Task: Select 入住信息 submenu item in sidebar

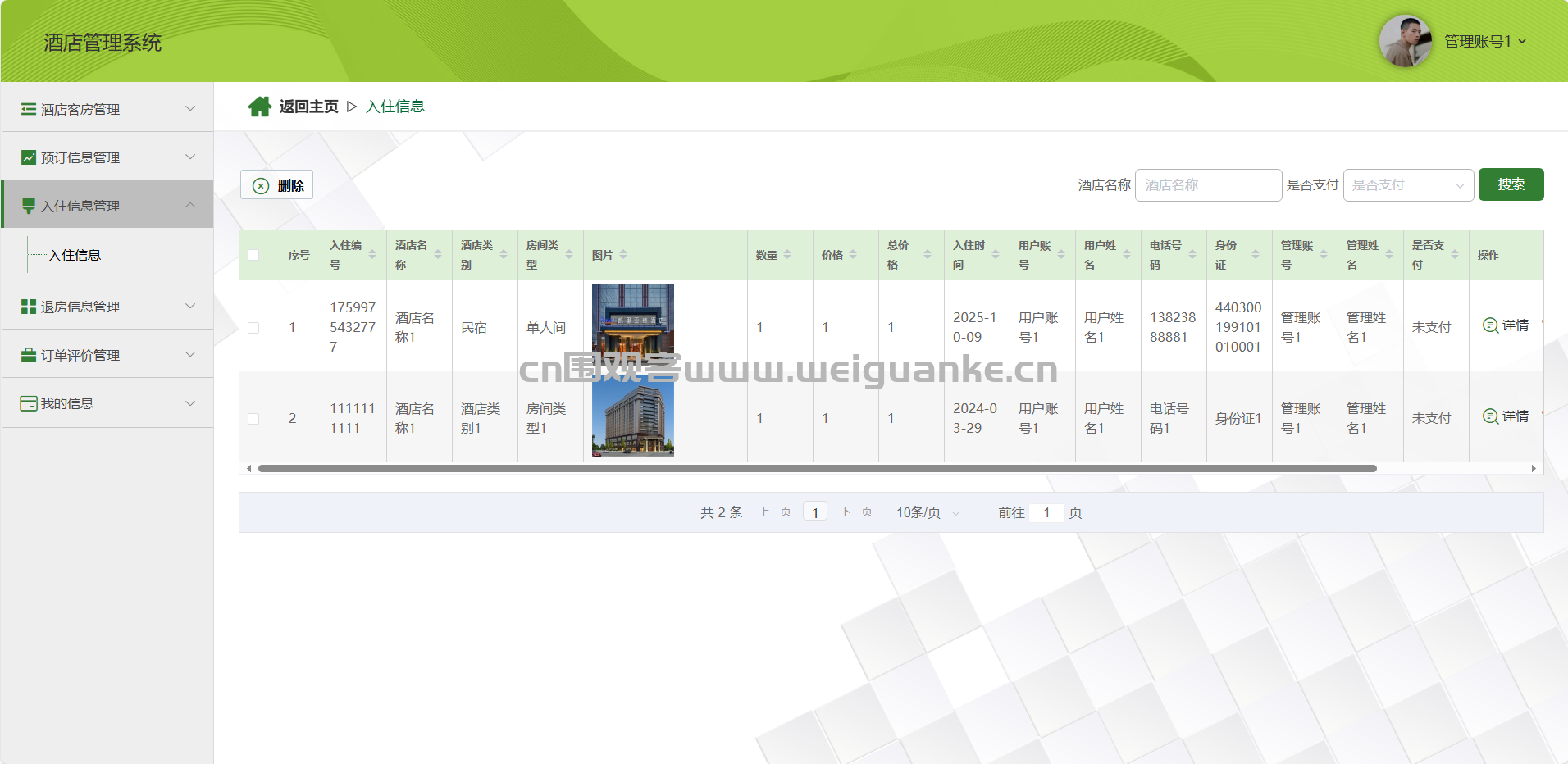Action: [75, 256]
